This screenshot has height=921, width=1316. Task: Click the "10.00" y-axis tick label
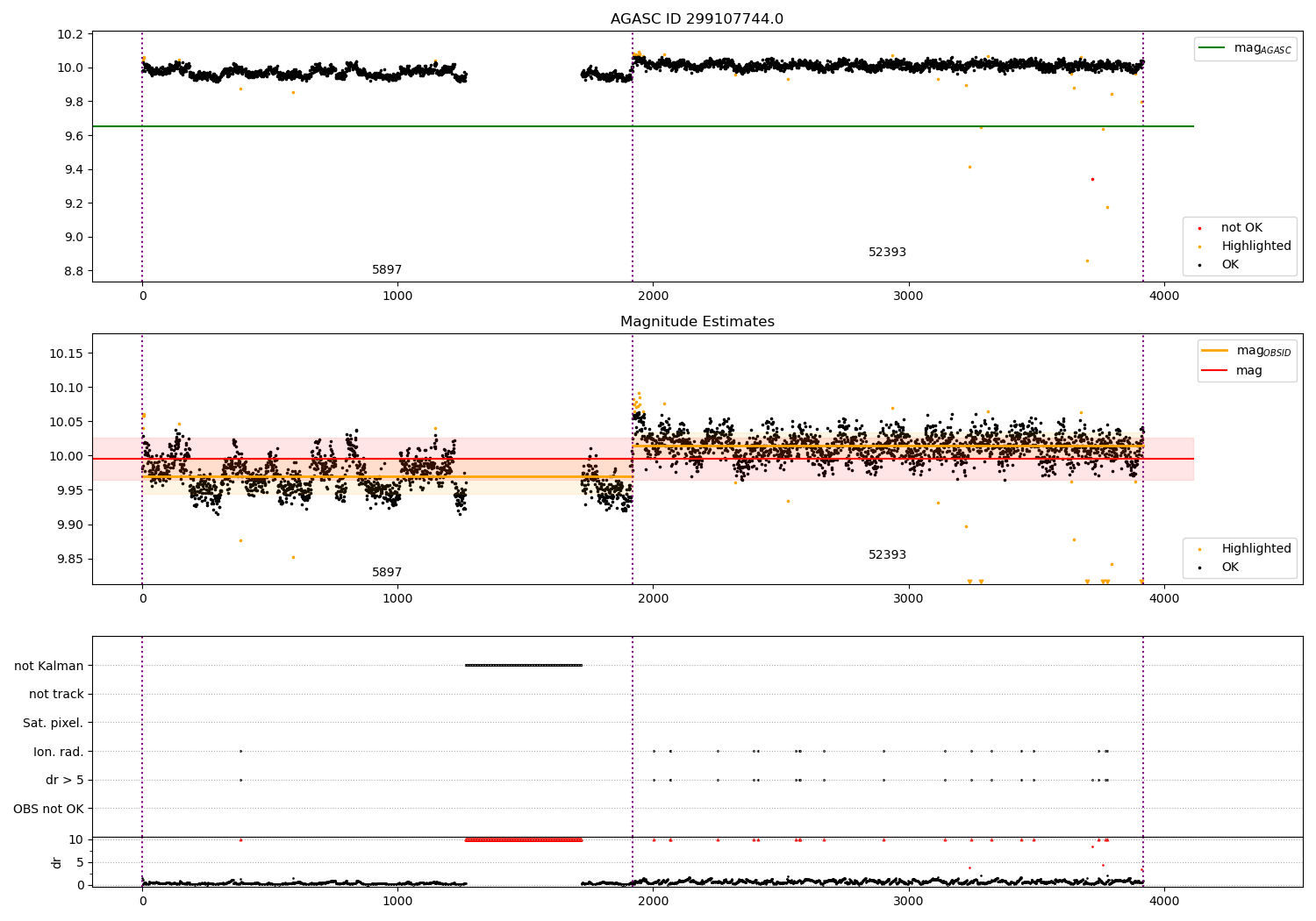pyautogui.click(x=66, y=456)
